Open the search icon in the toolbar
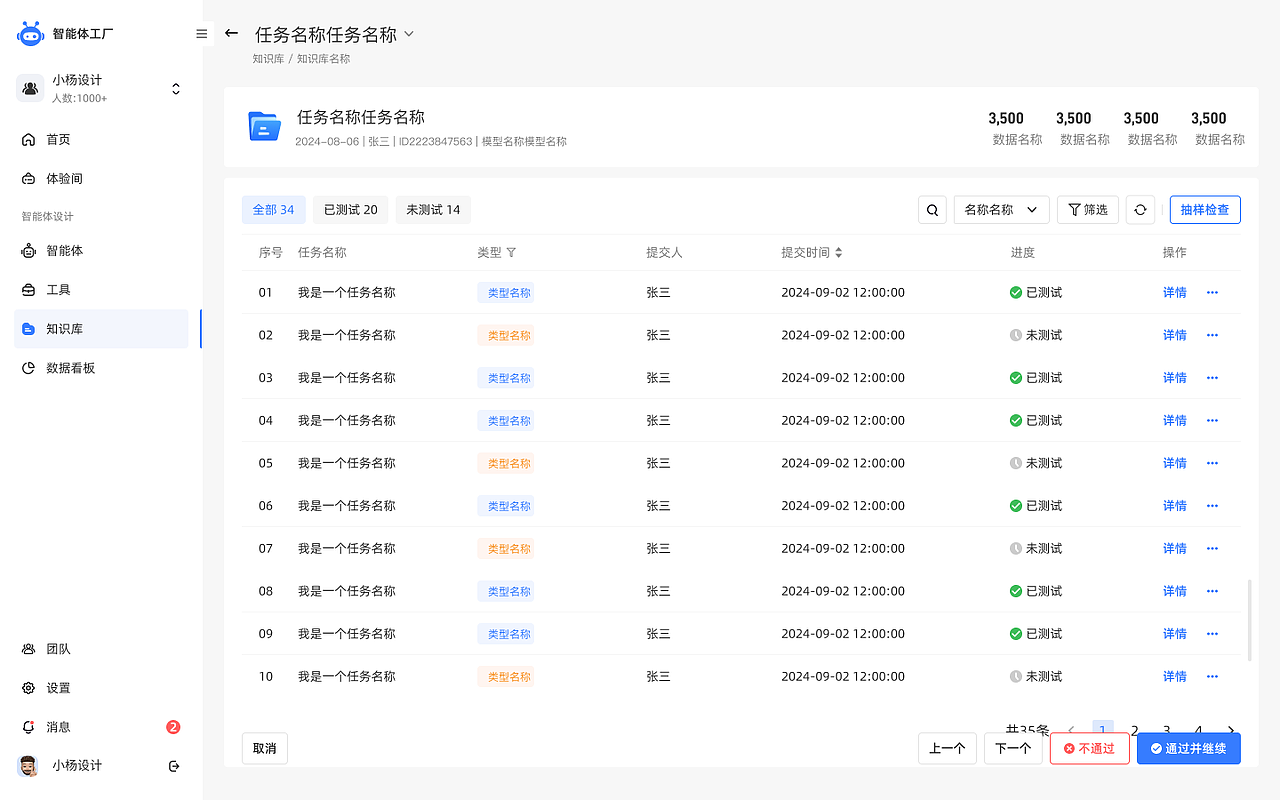This screenshot has height=800, width=1280. coord(932,209)
